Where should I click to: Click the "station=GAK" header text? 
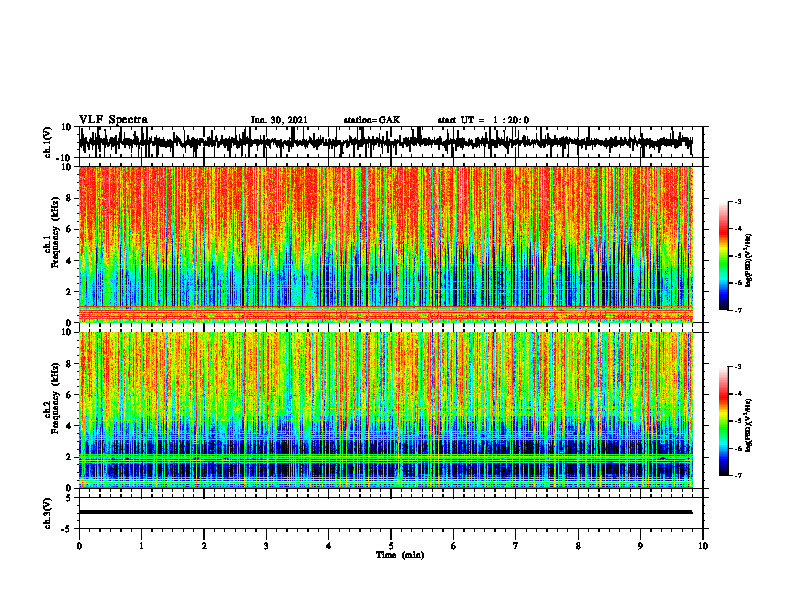tap(372, 120)
